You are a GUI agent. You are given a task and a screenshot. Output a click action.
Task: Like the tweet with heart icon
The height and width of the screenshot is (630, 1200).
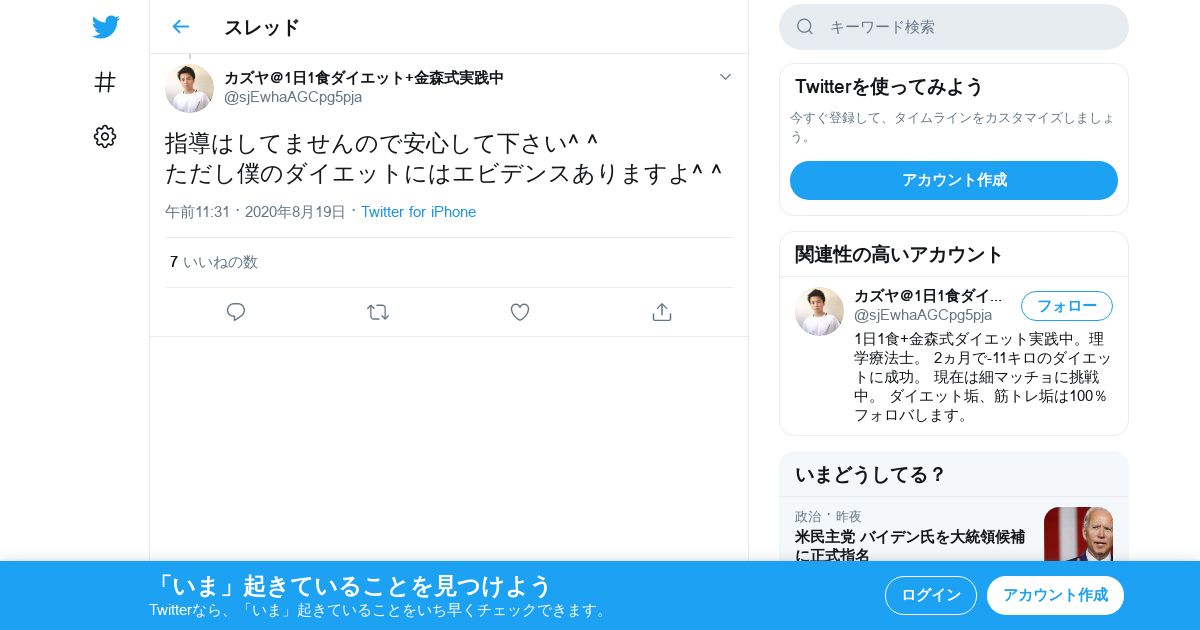pos(520,312)
